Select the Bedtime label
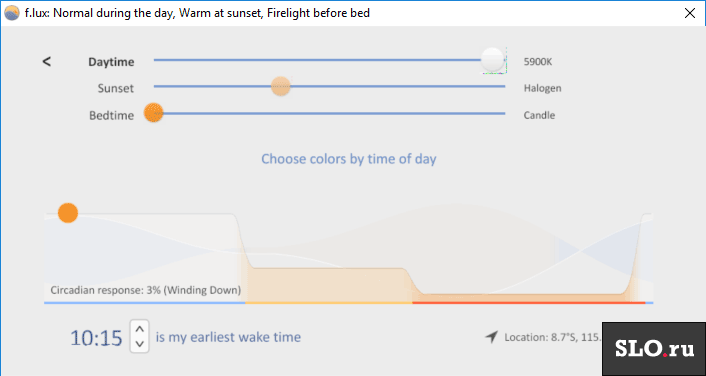This screenshot has height=376, width=706. click(x=112, y=115)
